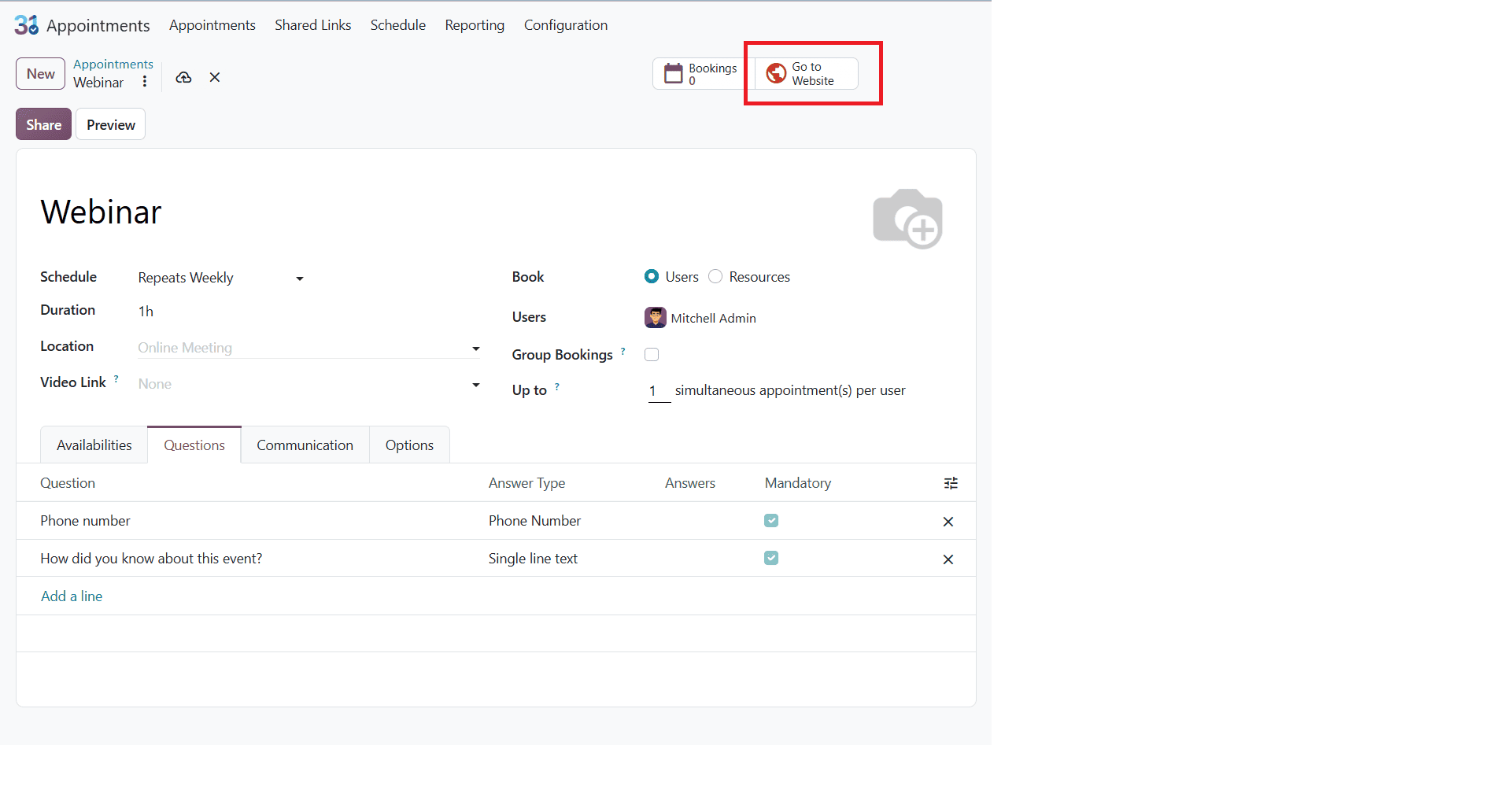The width and height of the screenshot is (1511, 812).
Task: Click Add a line link
Action: point(72,596)
